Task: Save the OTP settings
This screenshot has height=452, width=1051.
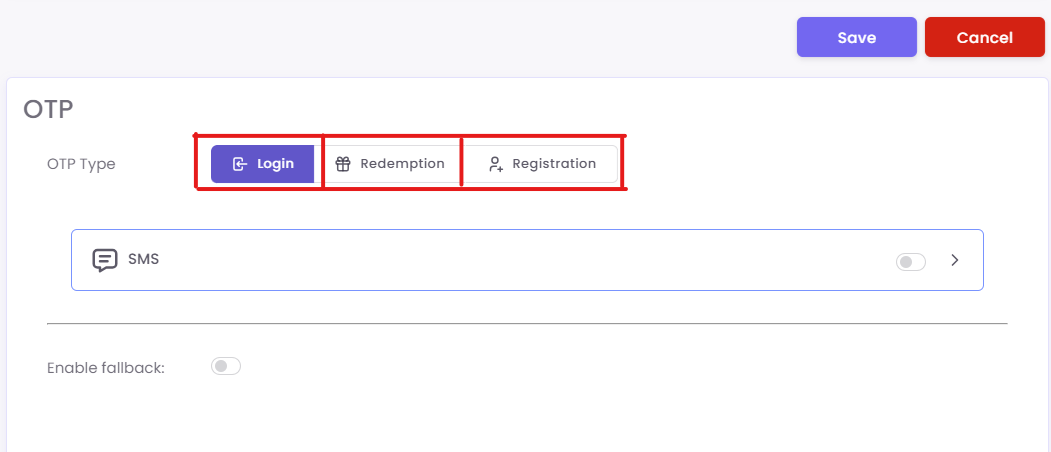Action: (856, 37)
